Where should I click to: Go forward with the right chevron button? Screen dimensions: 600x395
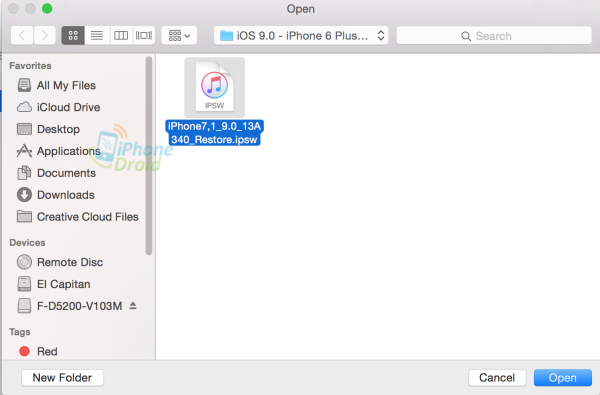[x=44, y=36]
